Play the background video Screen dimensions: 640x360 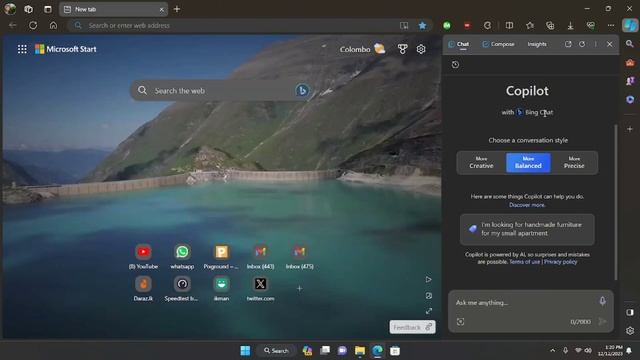(x=429, y=280)
